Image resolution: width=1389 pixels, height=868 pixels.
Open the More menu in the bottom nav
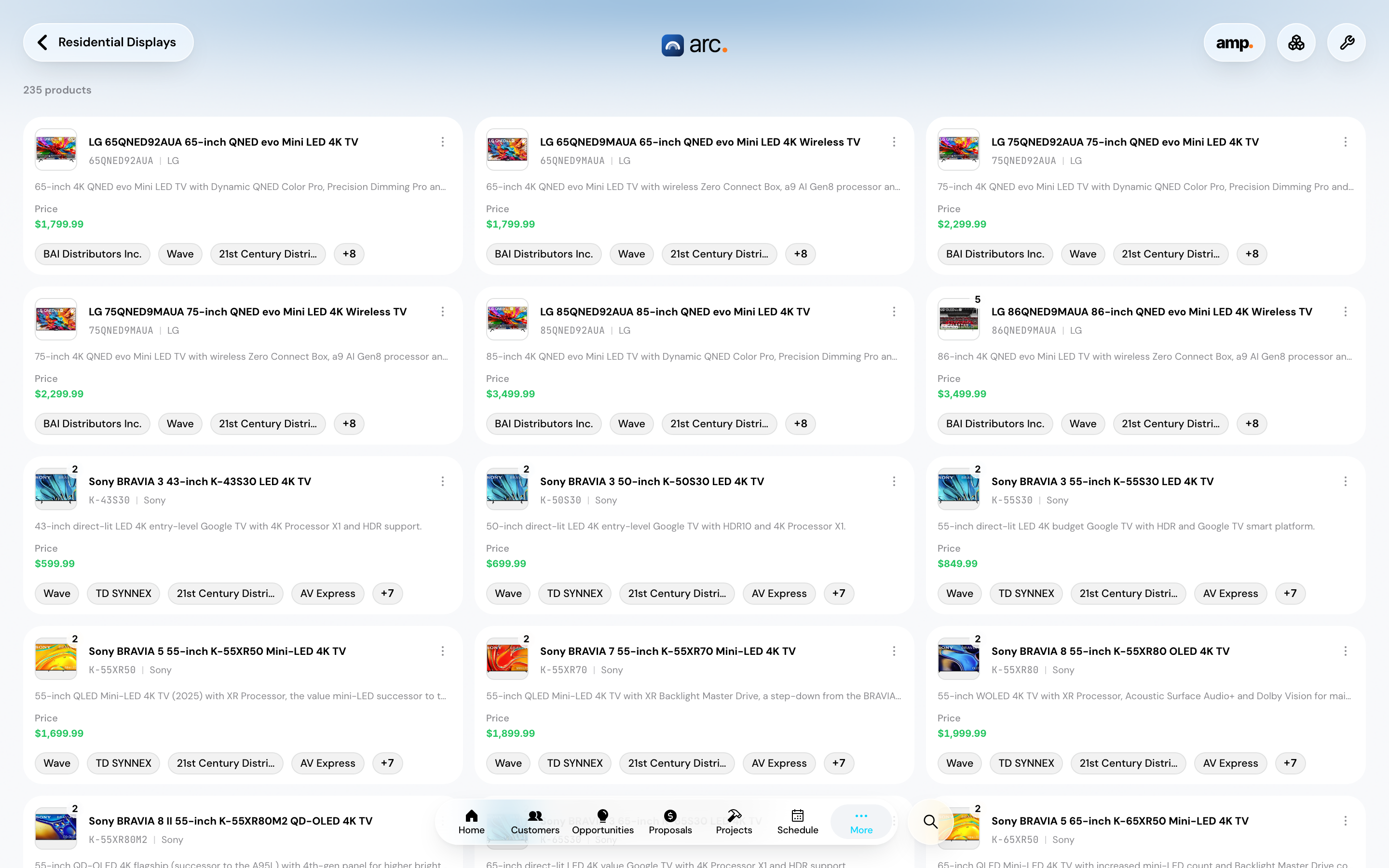tap(861, 822)
